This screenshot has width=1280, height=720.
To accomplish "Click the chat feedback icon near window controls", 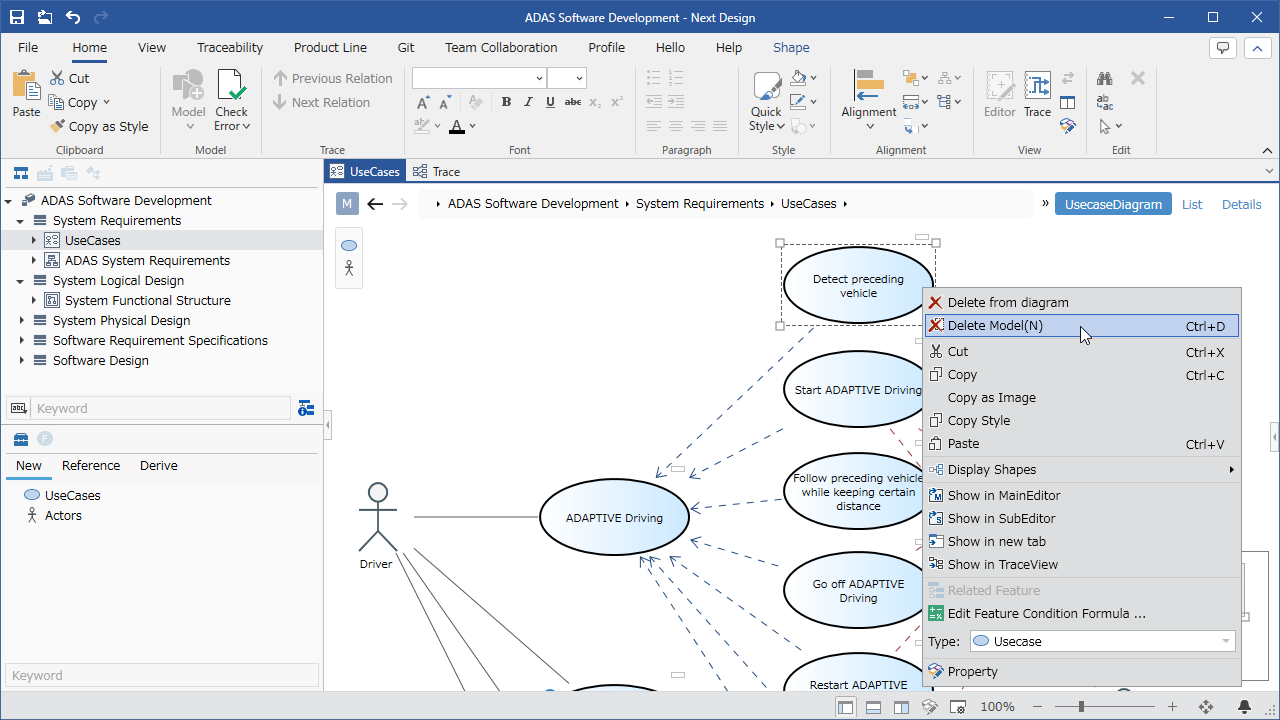I will point(1222,48).
